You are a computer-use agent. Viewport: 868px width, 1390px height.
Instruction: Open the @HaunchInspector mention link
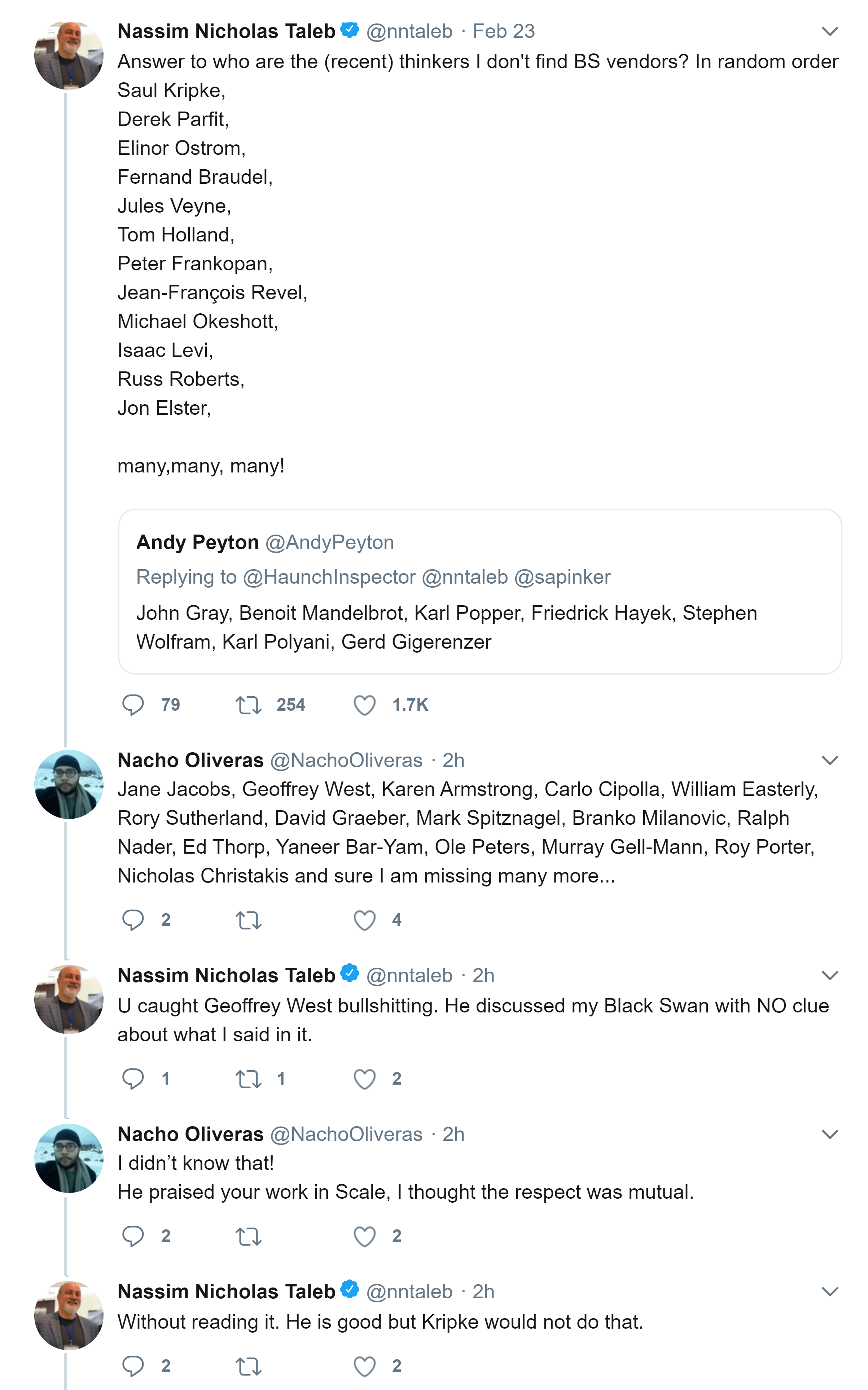pyautogui.click(x=329, y=577)
